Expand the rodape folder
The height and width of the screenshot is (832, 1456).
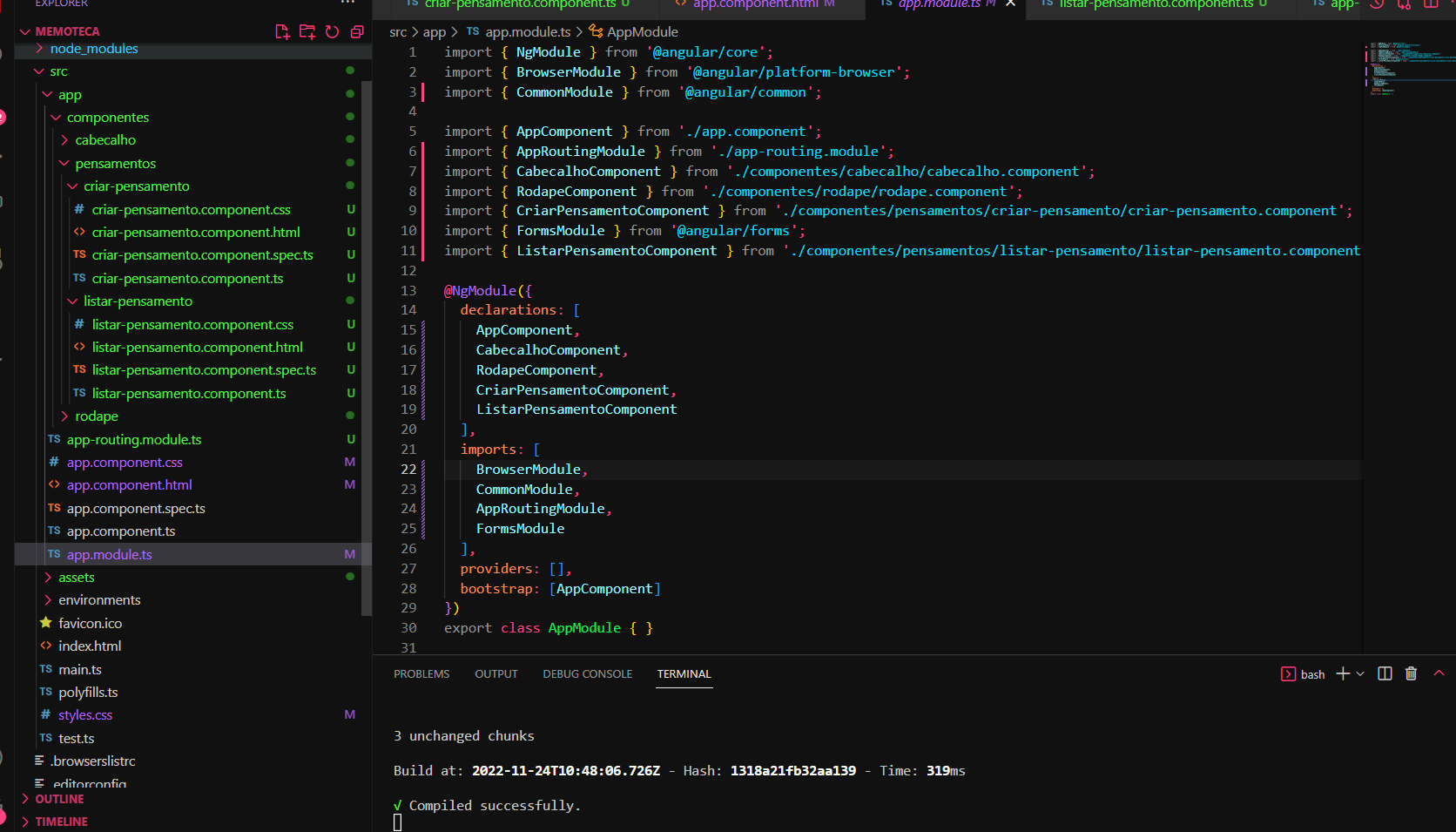click(96, 416)
